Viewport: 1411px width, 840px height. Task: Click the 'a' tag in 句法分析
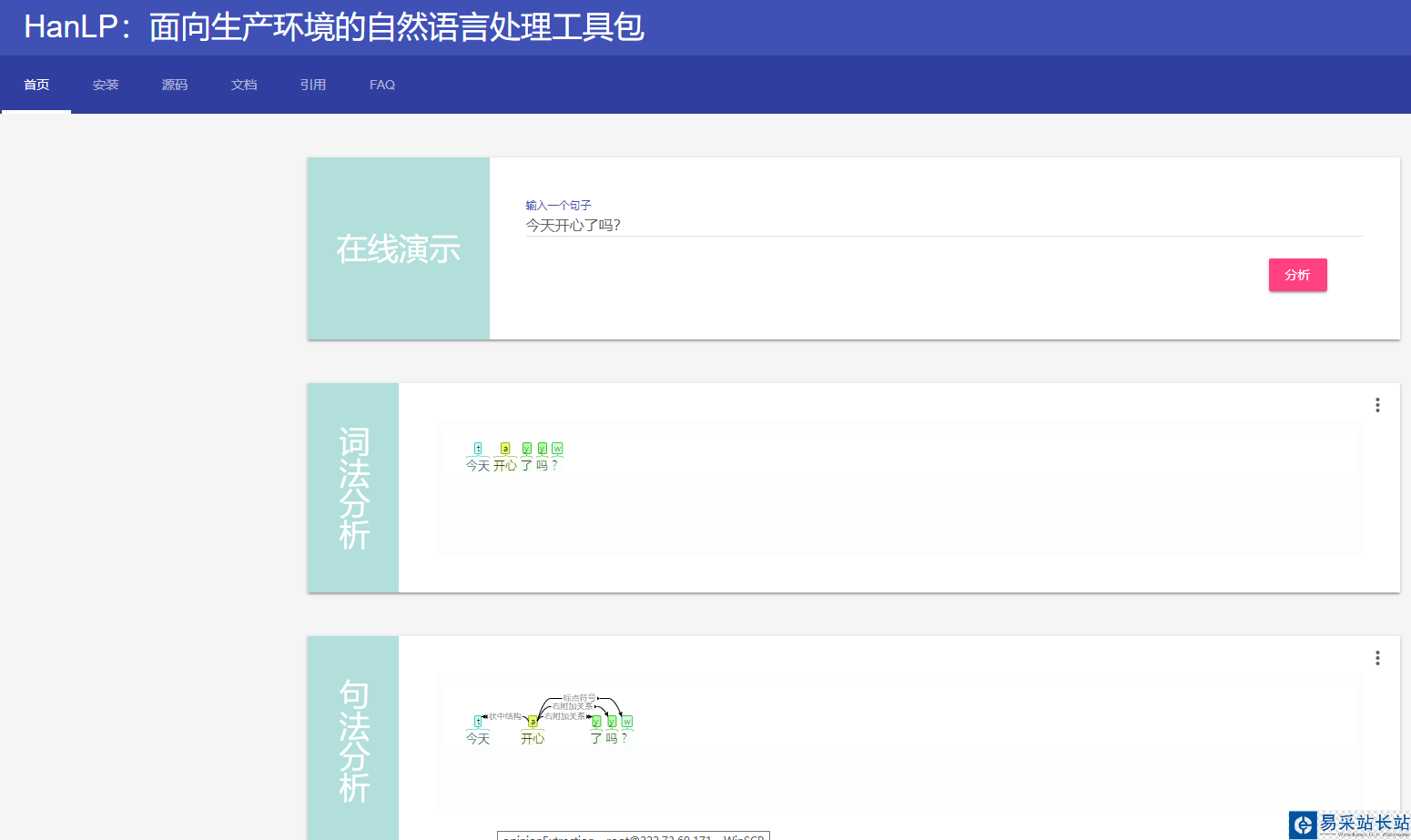pos(533,722)
